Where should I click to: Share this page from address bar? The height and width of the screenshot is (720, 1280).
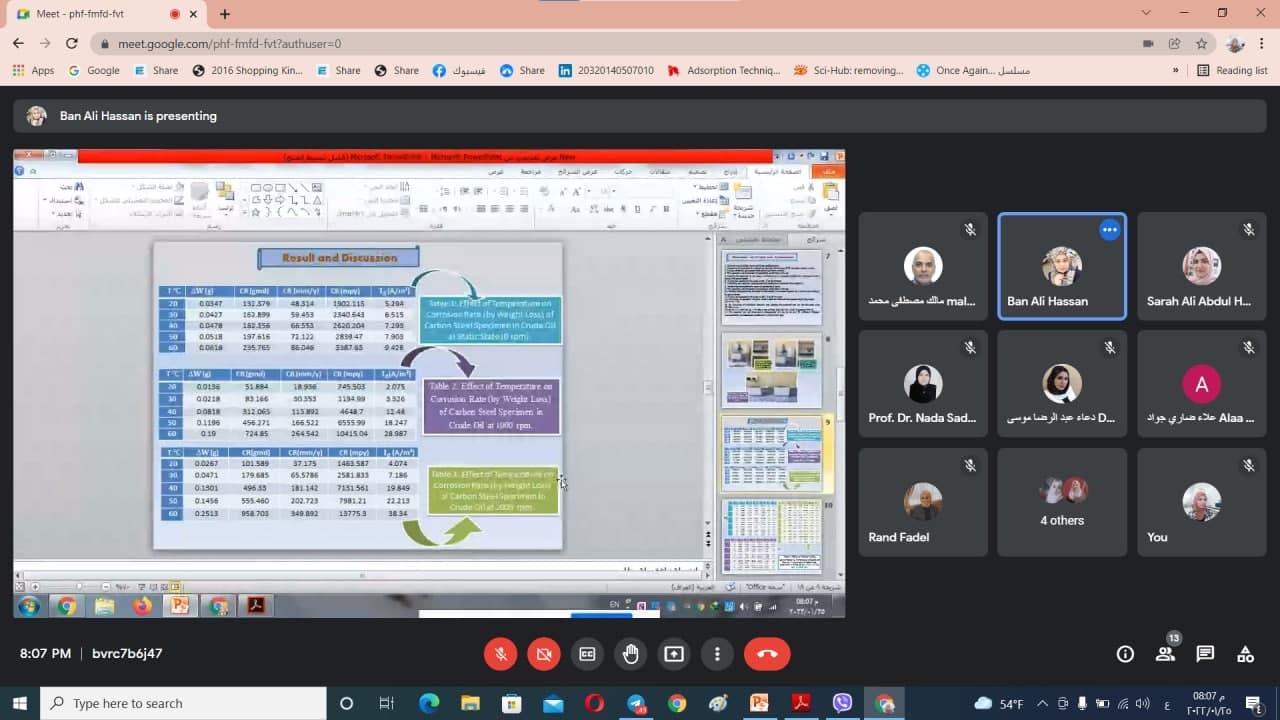point(1174,44)
